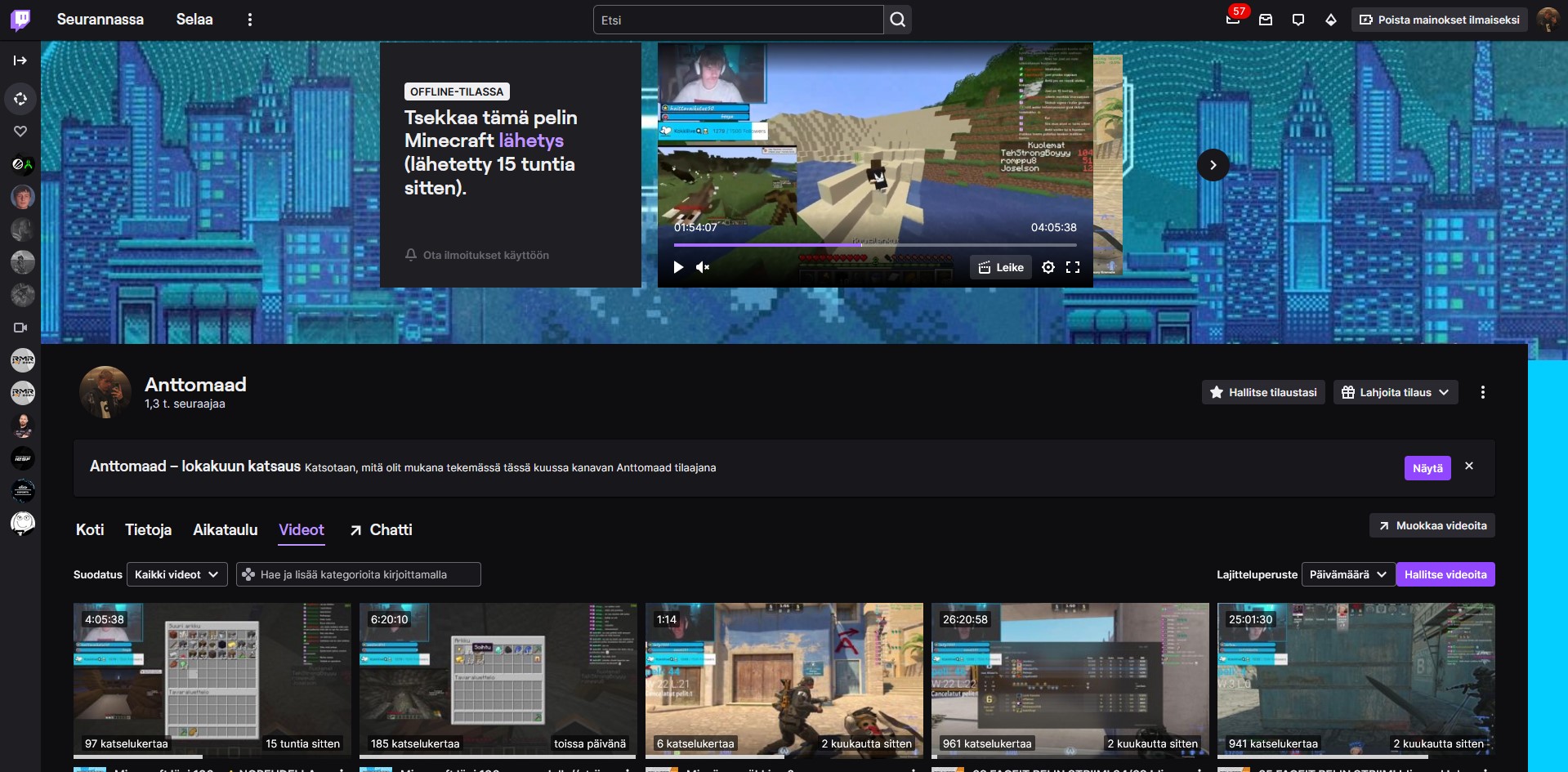
Task: Enter fullscreen in the video player
Action: [x=1073, y=267]
